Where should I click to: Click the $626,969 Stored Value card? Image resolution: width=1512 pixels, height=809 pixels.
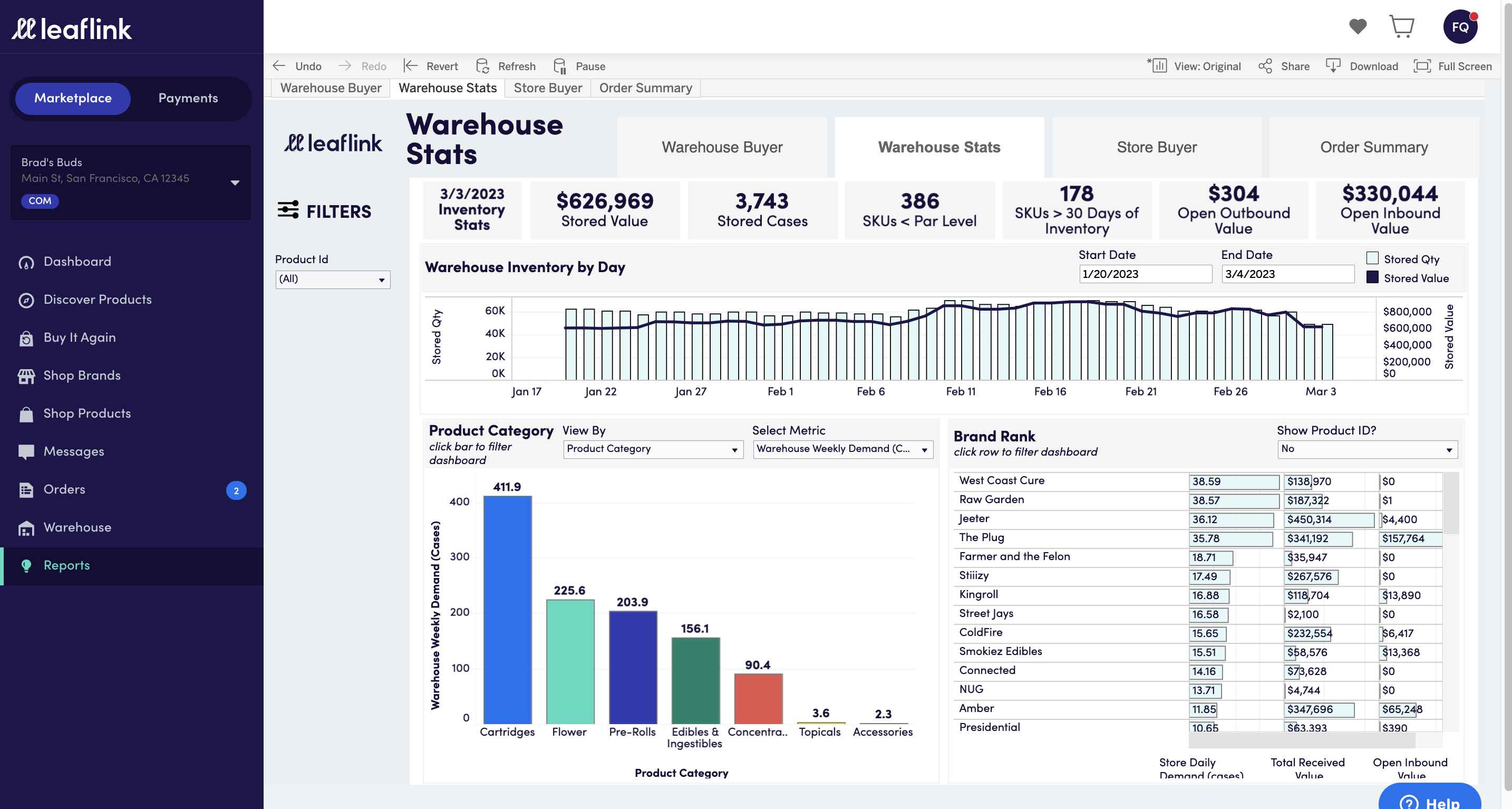click(605, 209)
